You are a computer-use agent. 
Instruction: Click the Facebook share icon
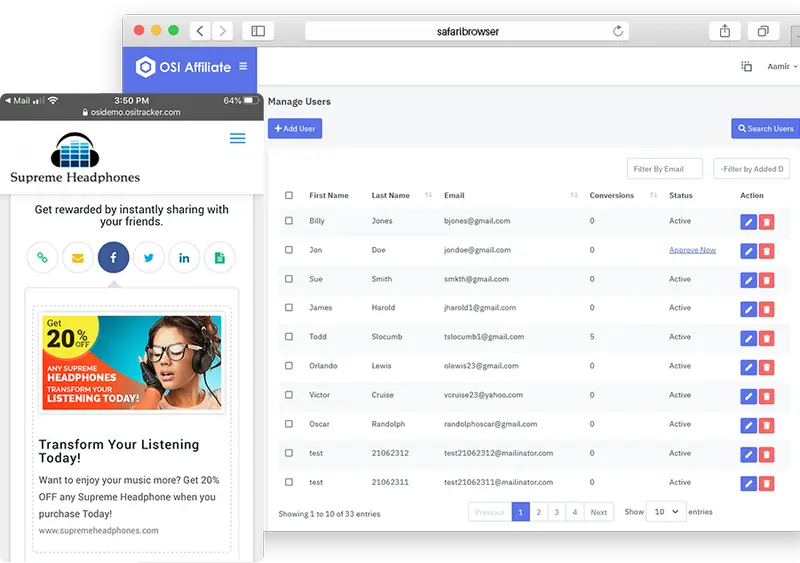pyautogui.click(x=113, y=258)
